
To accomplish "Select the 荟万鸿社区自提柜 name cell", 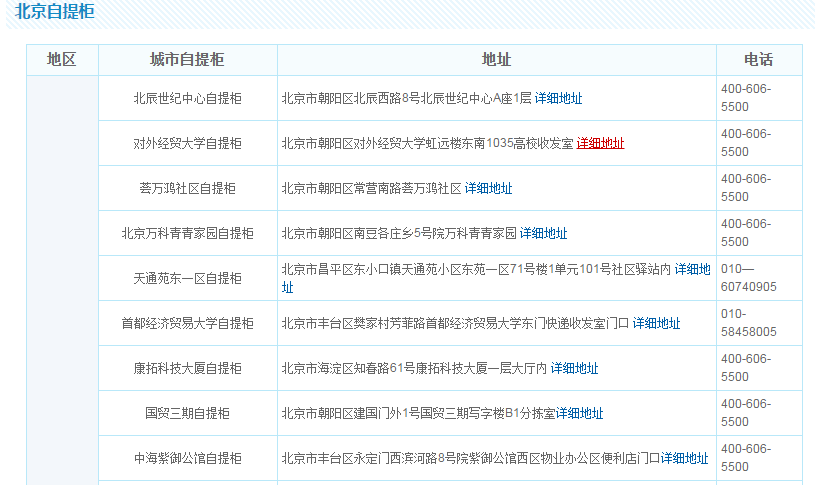I will [188, 188].
